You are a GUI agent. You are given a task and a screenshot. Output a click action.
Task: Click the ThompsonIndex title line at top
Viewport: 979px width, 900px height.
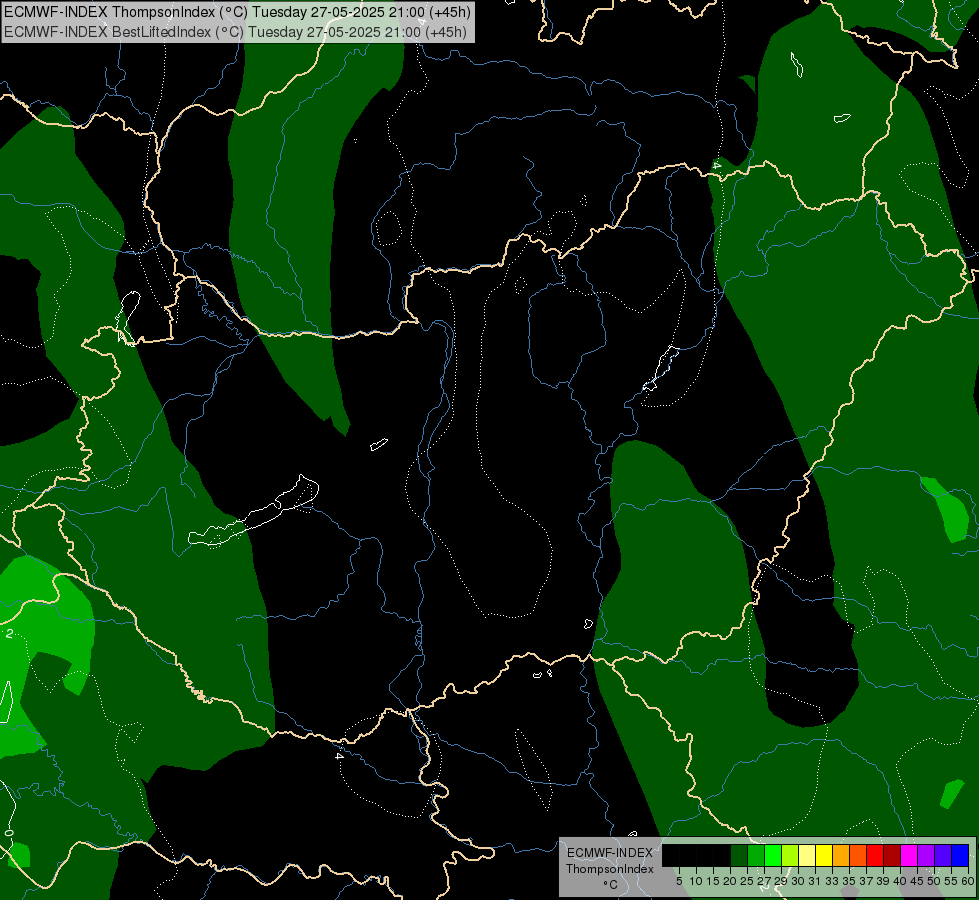(x=237, y=11)
